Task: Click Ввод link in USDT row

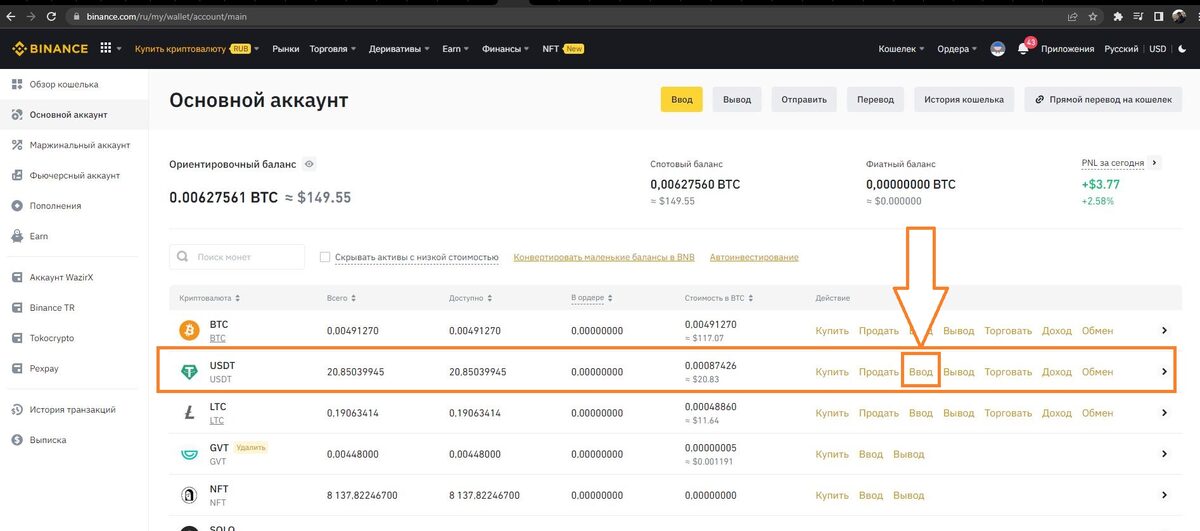Action: [x=921, y=372]
